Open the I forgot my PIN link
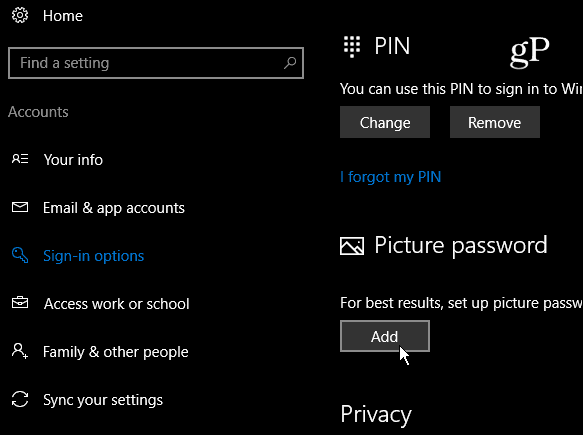Screen dimensions: 583x435 pyautogui.click(x=390, y=177)
